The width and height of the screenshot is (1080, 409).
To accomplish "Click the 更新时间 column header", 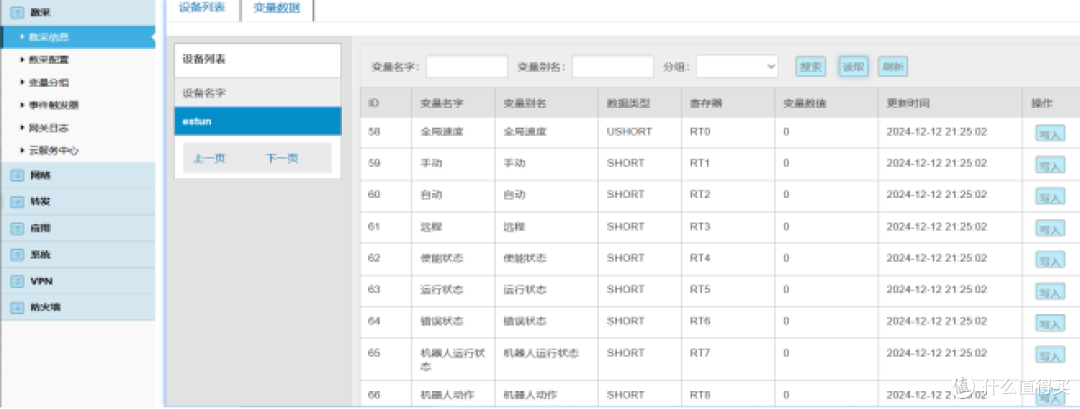I will (x=950, y=103).
